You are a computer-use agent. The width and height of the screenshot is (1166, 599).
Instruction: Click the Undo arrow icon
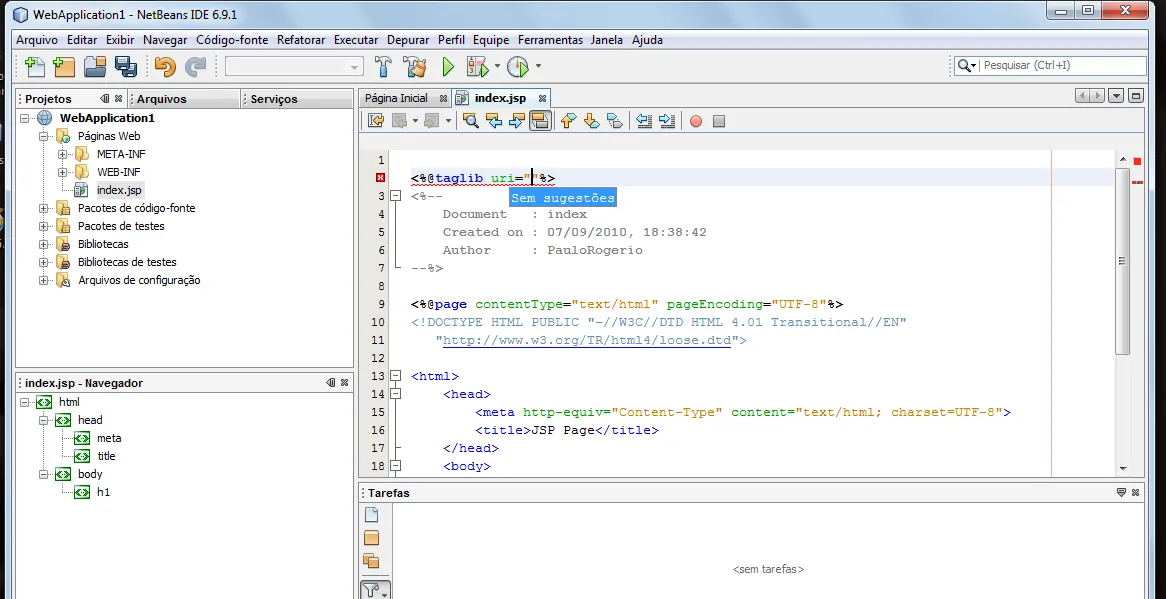pyautogui.click(x=165, y=67)
